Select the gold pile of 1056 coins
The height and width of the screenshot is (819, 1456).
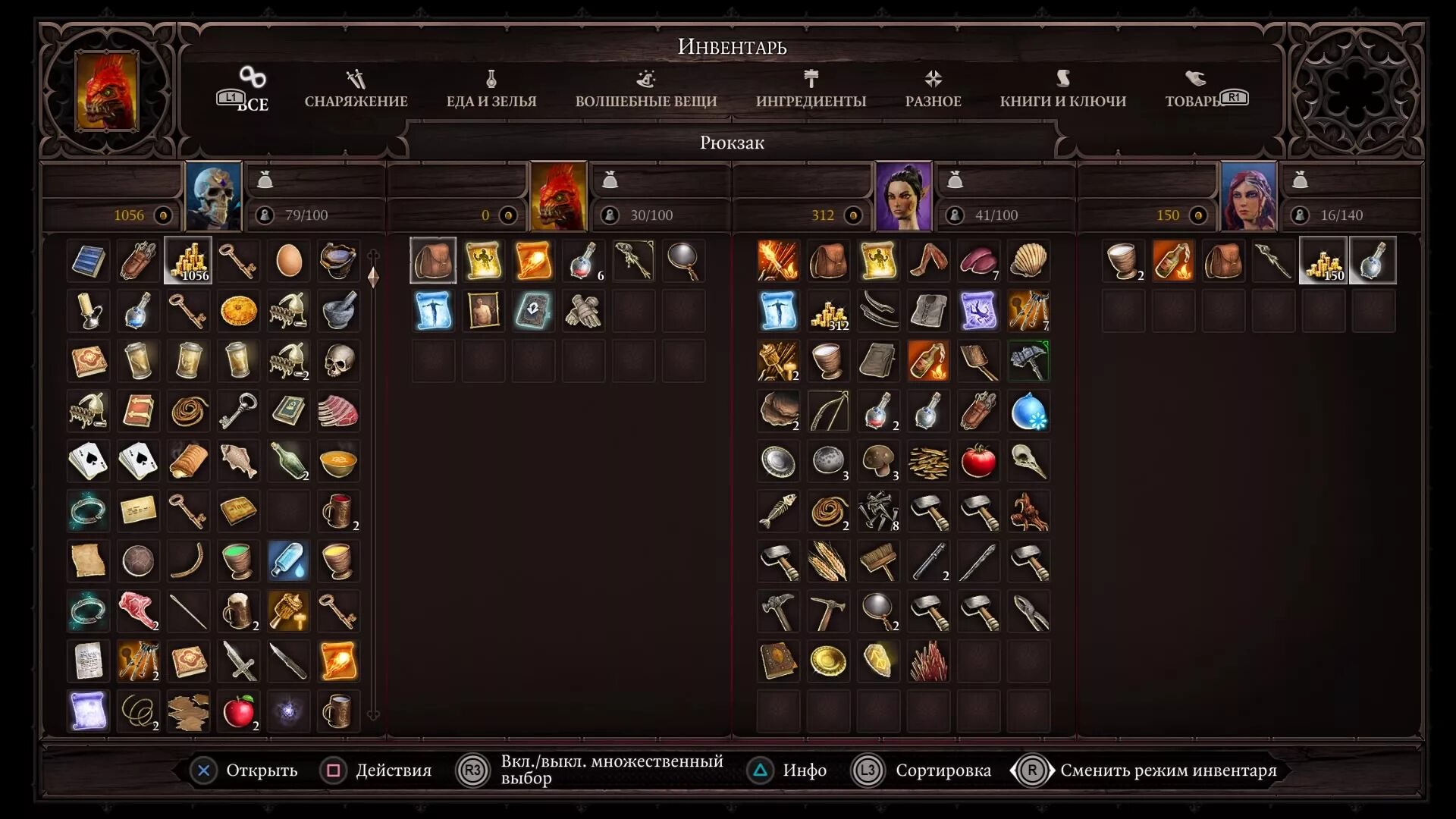[x=188, y=261]
